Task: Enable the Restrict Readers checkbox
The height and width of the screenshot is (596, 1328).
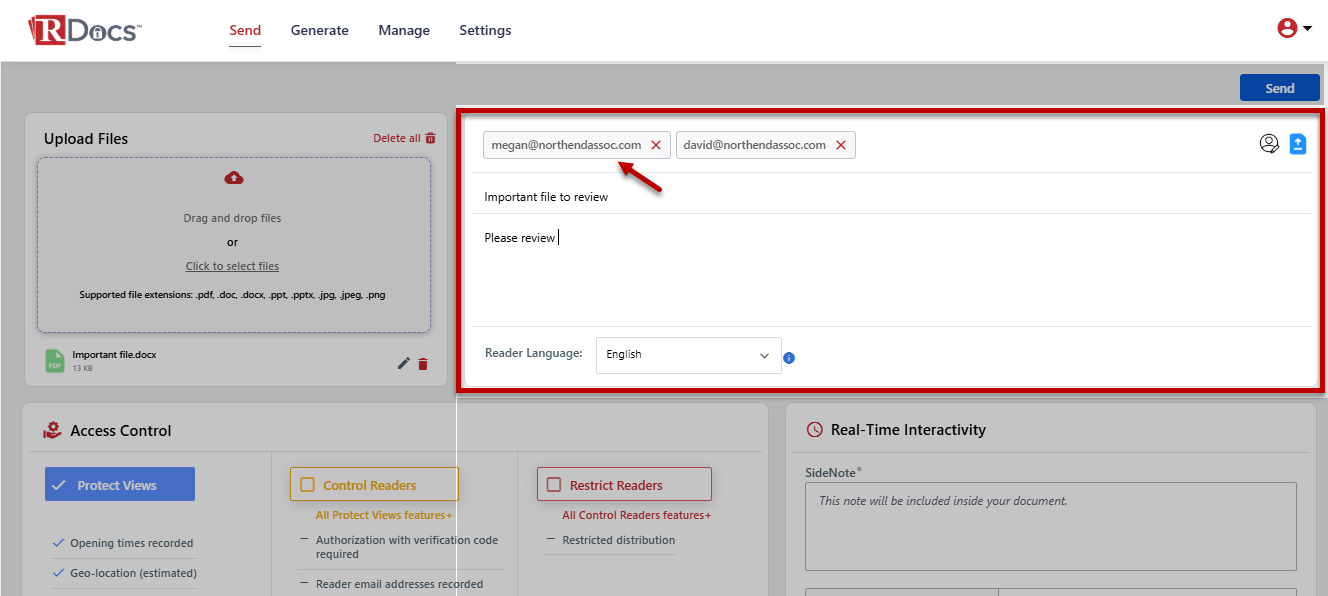Action: 554,485
